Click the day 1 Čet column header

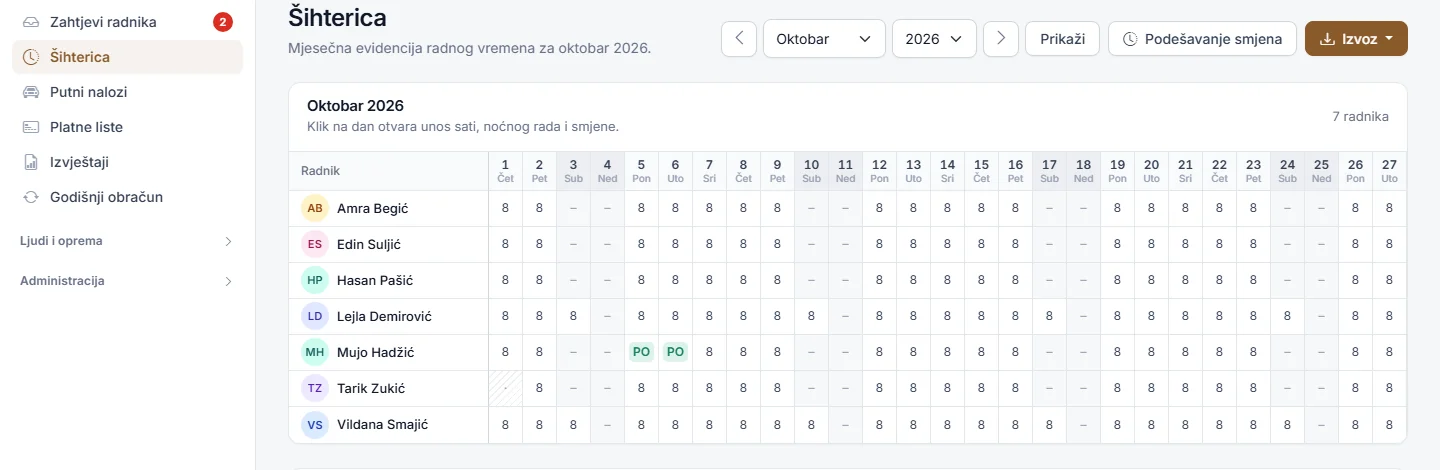(505, 171)
